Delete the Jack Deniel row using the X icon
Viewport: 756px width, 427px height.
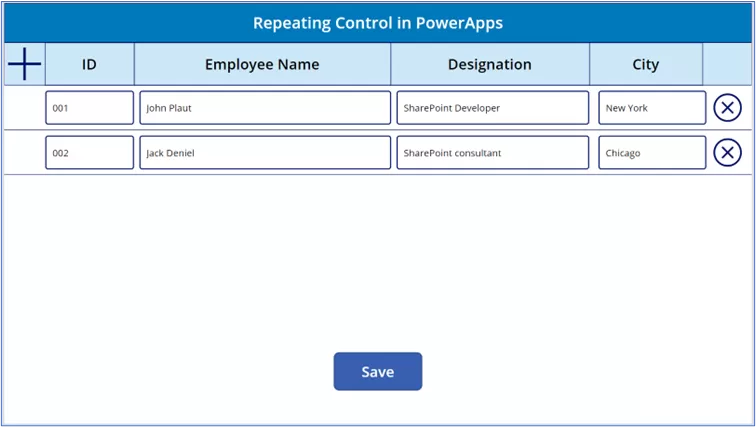727,152
